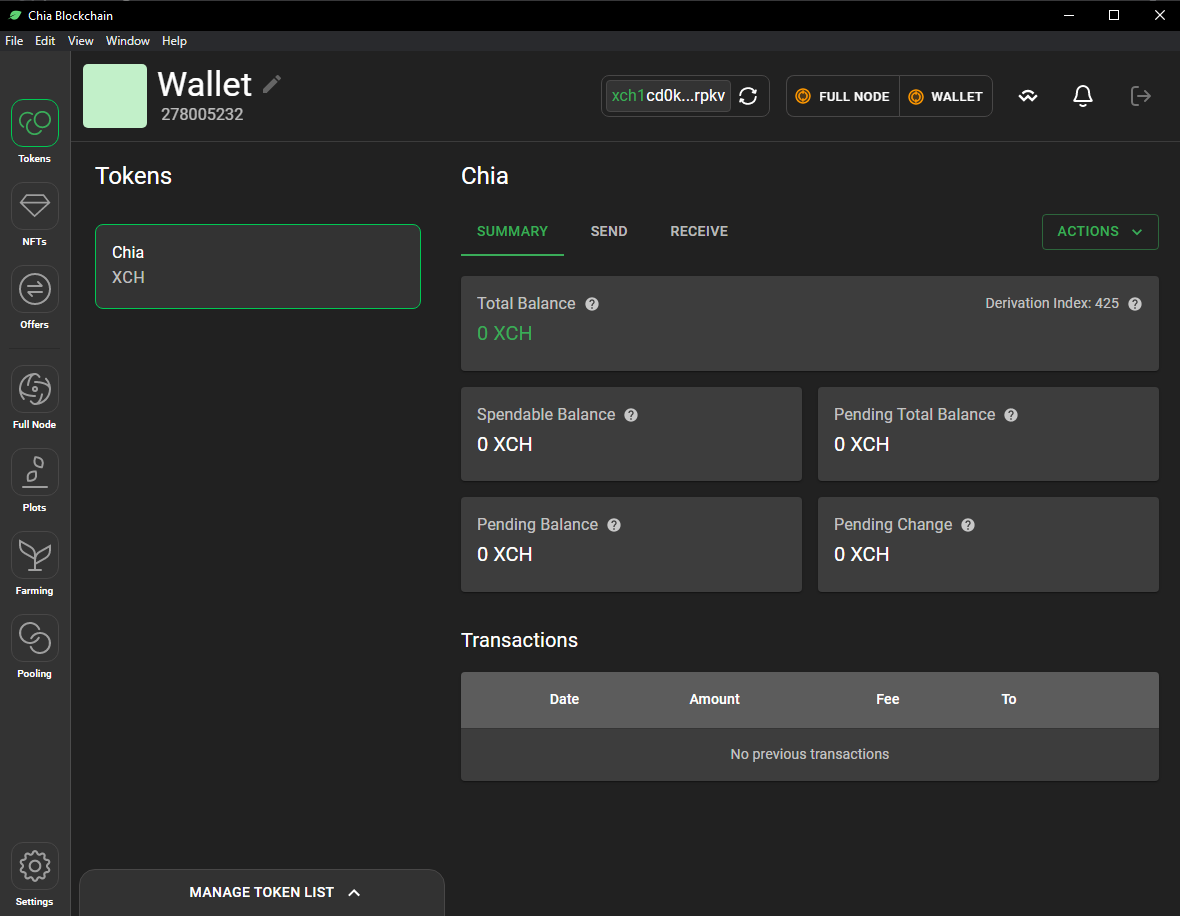The image size is (1180, 916).
Task: Open the RECEIVE tab
Action: [699, 231]
